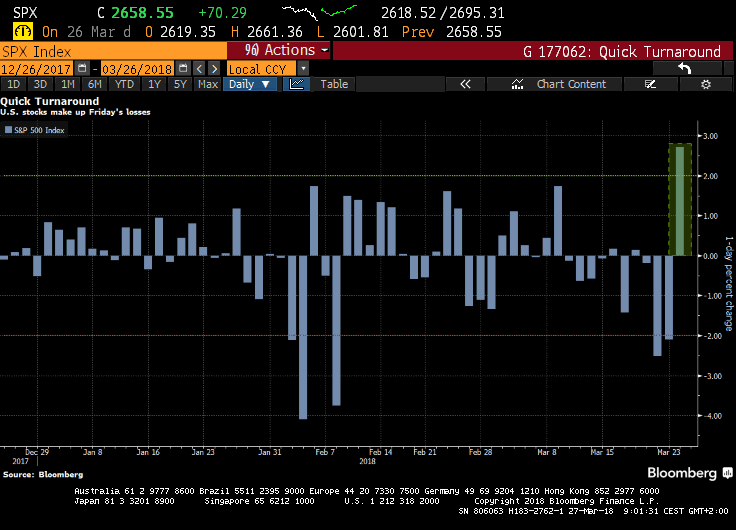Open the end date calendar picker
Viewport: 736px width, 530px height.
coord(181,68)
